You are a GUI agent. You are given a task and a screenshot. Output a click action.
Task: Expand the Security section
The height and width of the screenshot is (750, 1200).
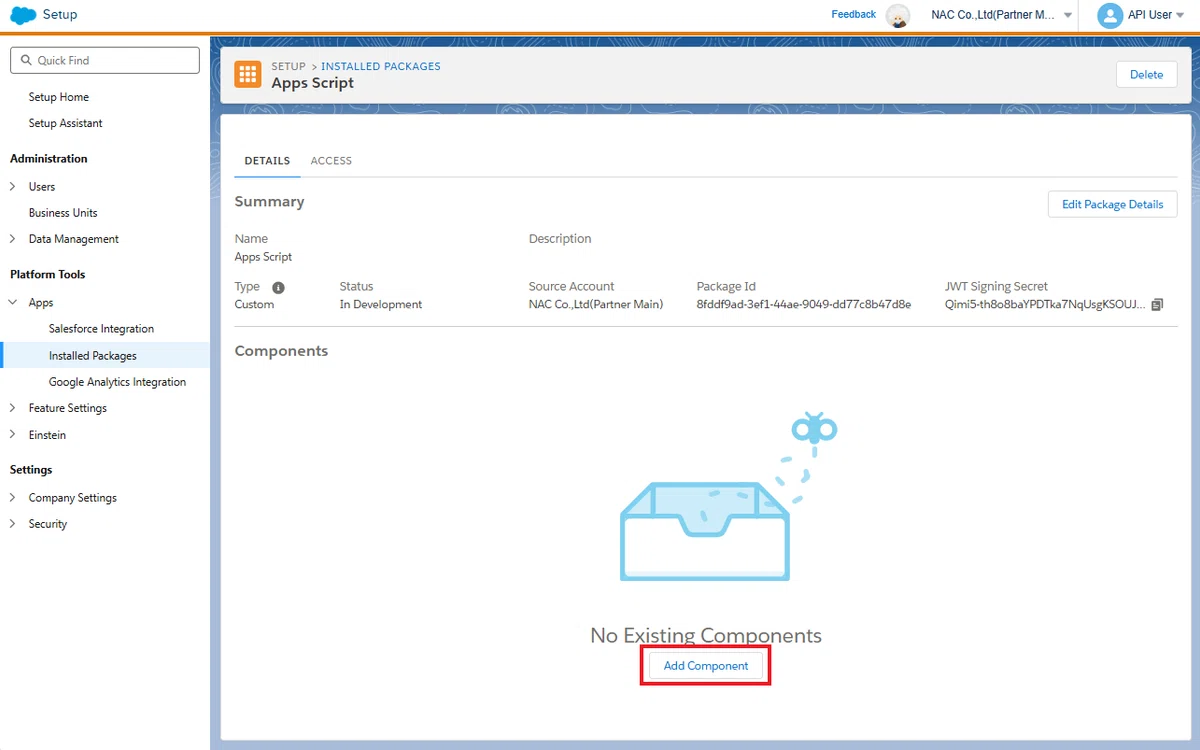13,524
